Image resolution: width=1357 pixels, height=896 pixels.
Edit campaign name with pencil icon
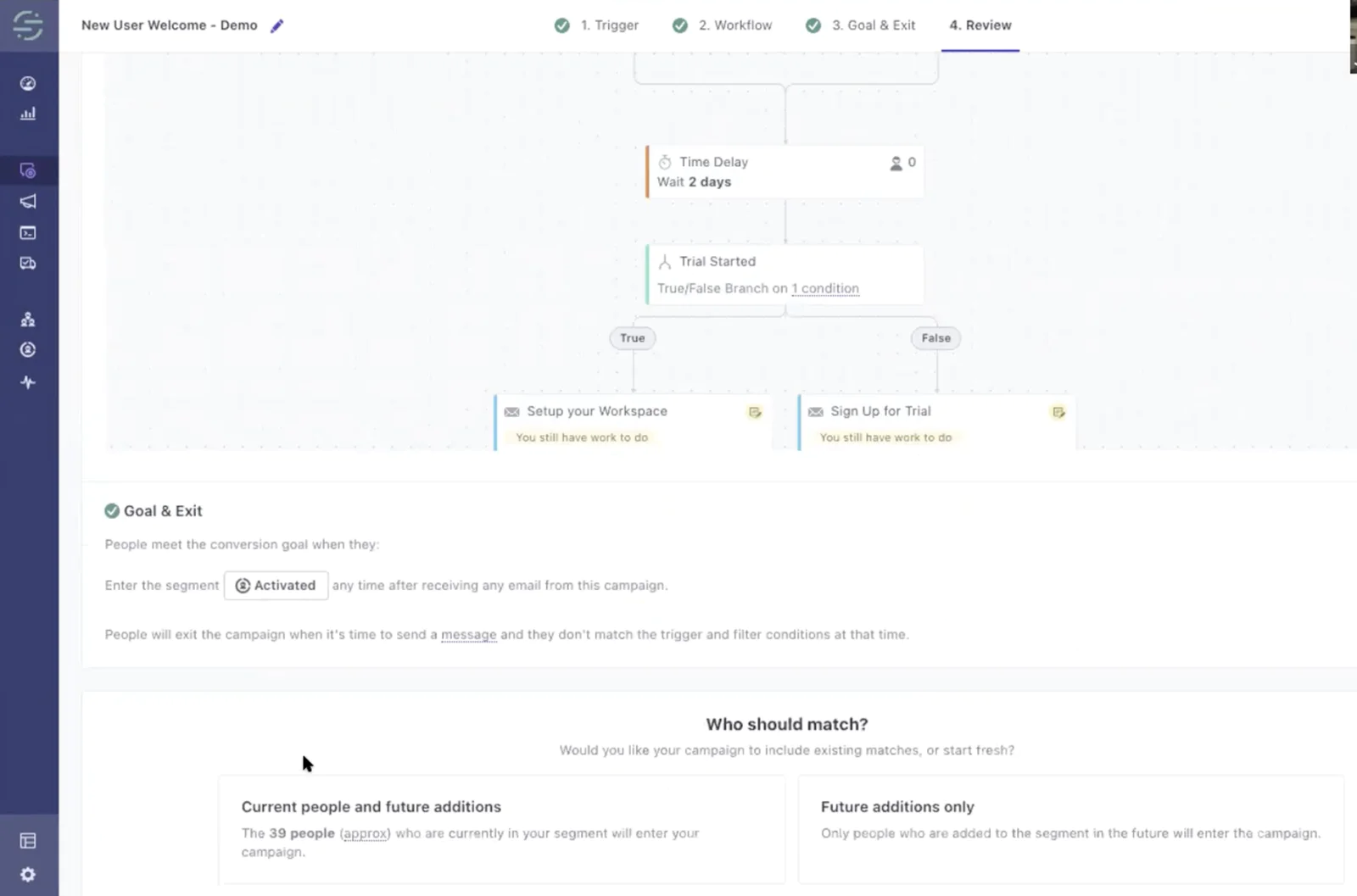click(x=276, y=25)
